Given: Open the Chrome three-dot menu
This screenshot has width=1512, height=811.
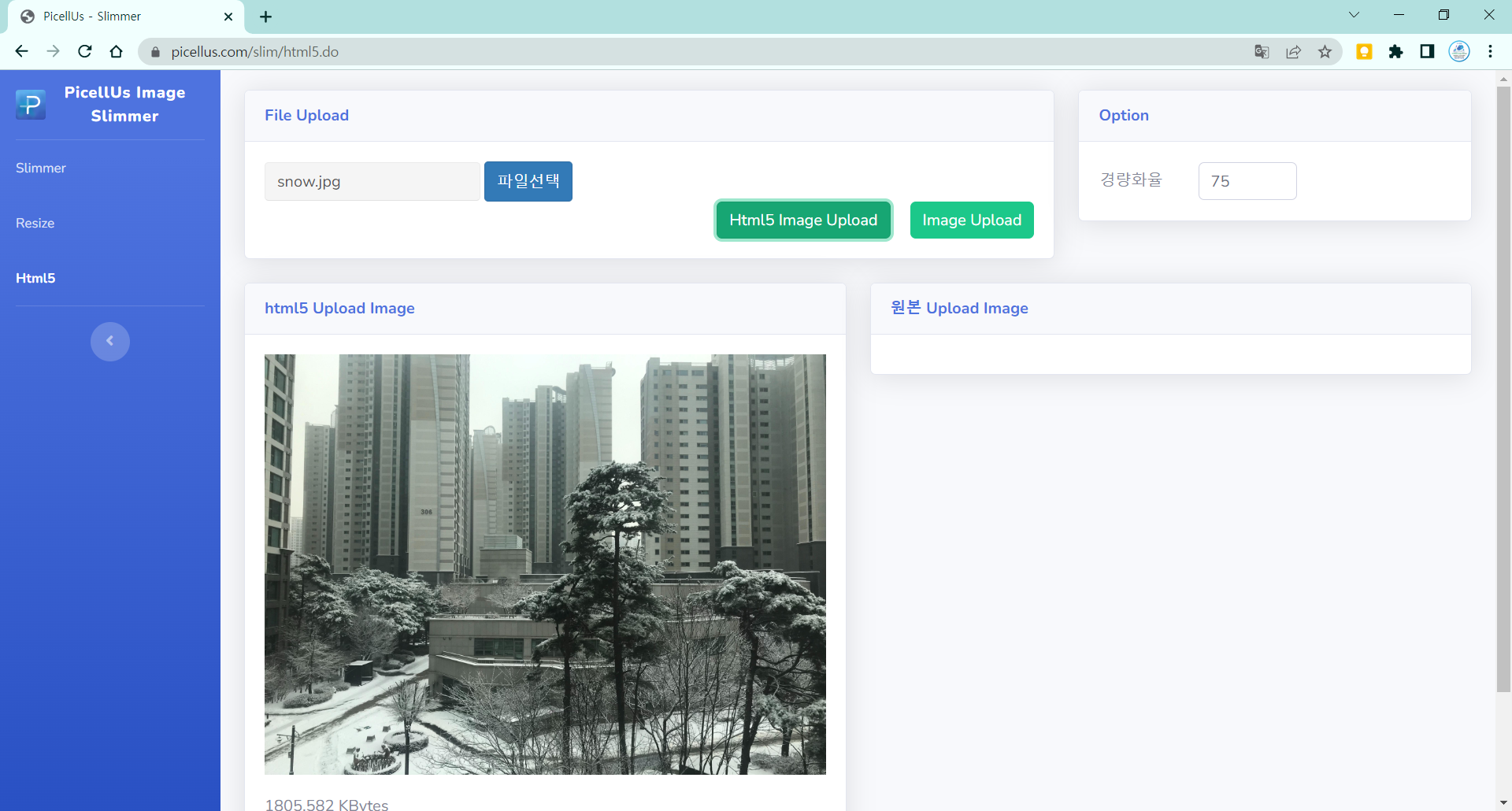Looking at the screenshot, I should [x=1490, y=51].
